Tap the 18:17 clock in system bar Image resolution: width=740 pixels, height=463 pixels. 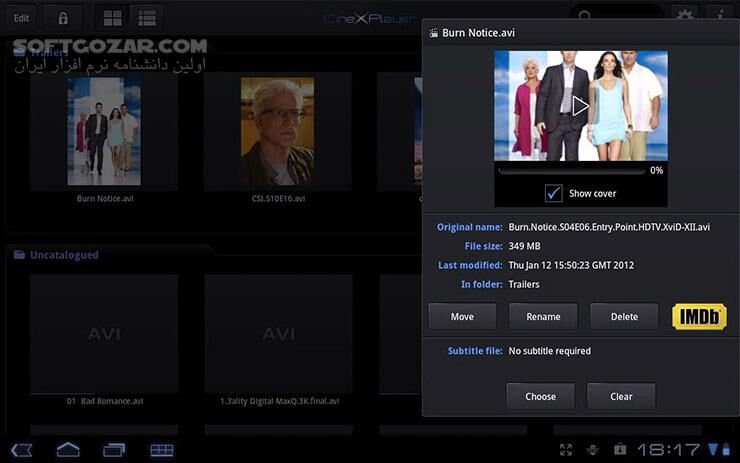(668, 450)
